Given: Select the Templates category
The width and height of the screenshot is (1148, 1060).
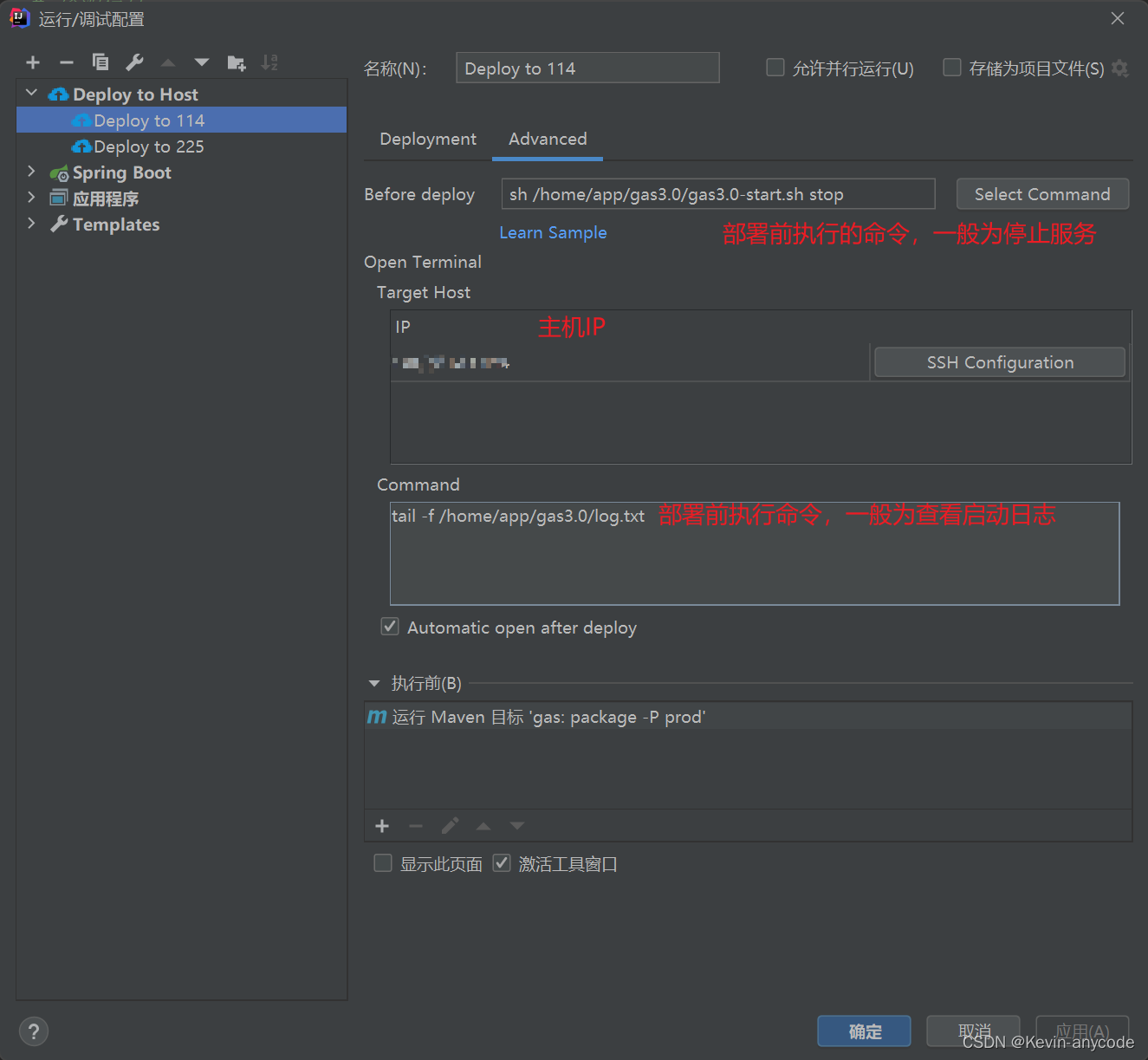Looking at the screenshot, I should pyautogui.click(x=116, y=224).
